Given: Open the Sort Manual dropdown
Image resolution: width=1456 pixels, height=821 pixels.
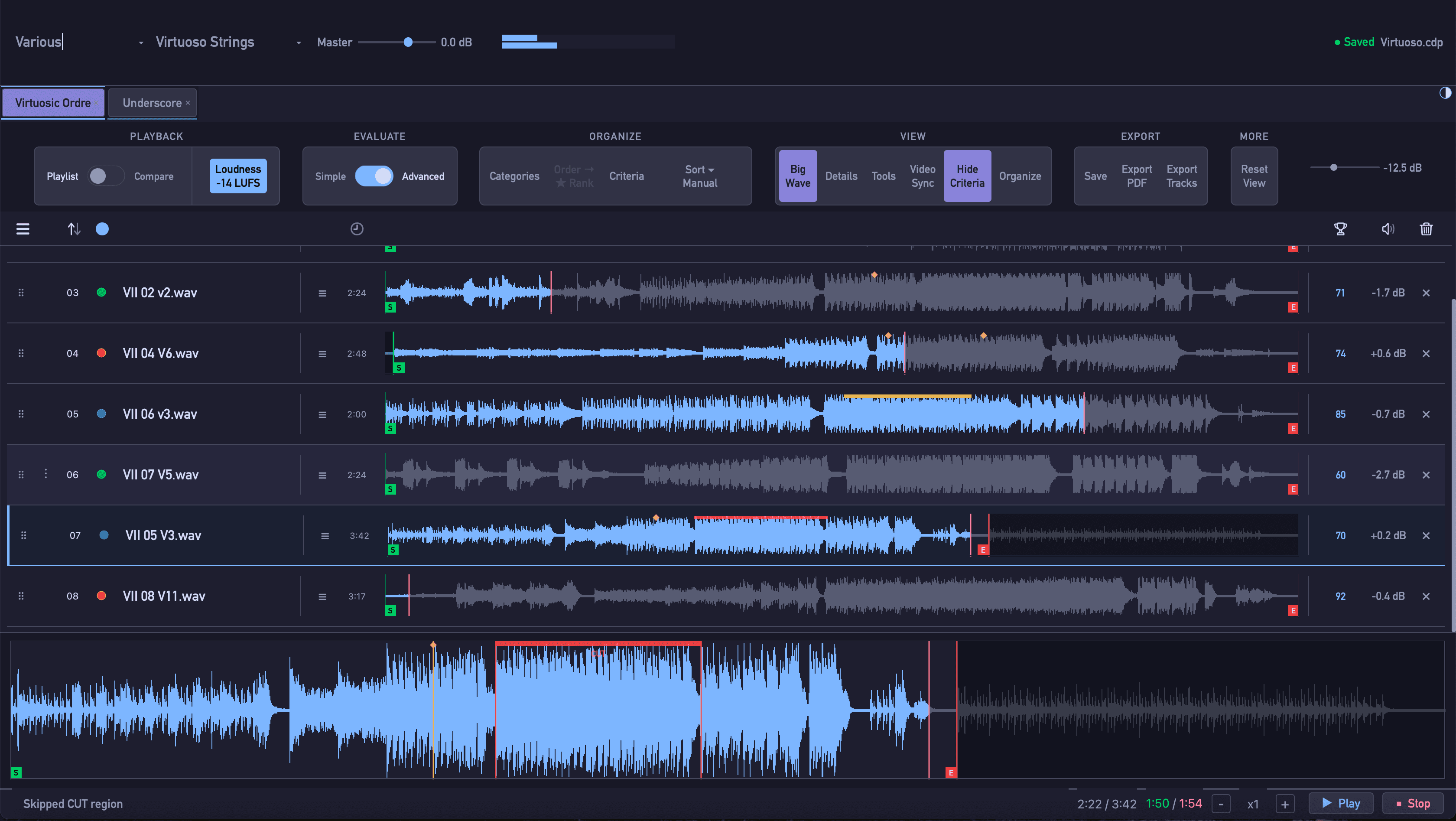Looking at the screenshot, I should 700,176.
